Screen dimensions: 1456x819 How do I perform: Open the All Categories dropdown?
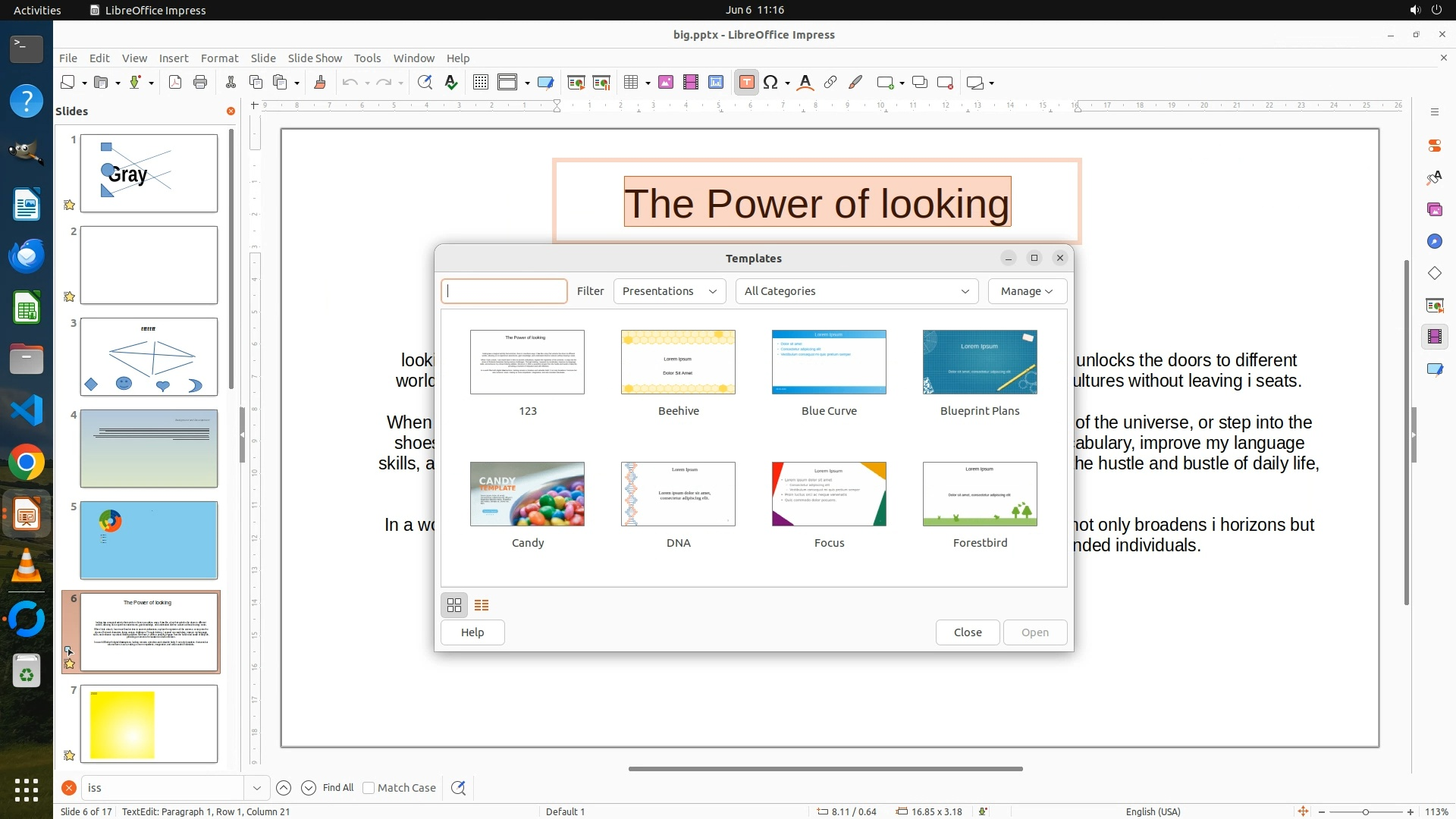[x=856, y=291]
